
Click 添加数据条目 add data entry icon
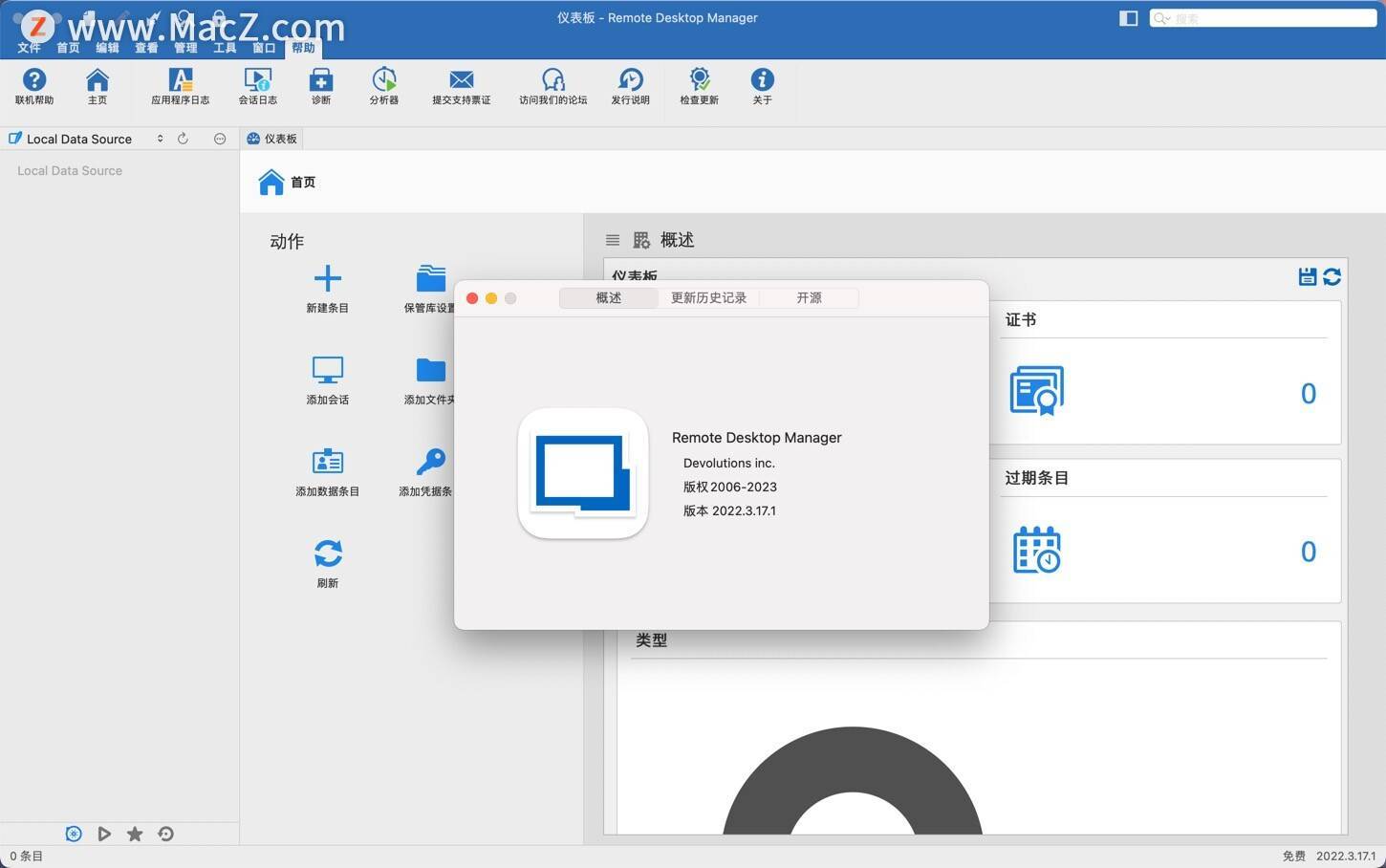point(328,461)
